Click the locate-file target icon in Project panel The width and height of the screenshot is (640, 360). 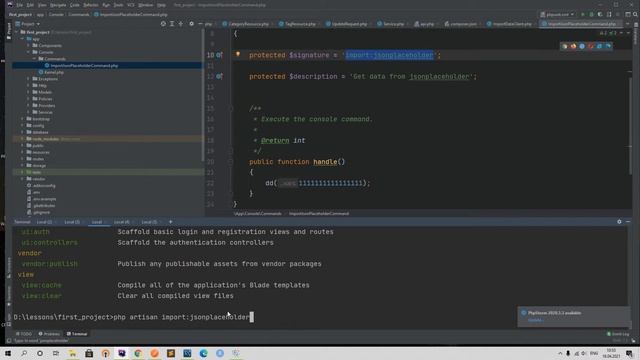[x=163, y=24]
